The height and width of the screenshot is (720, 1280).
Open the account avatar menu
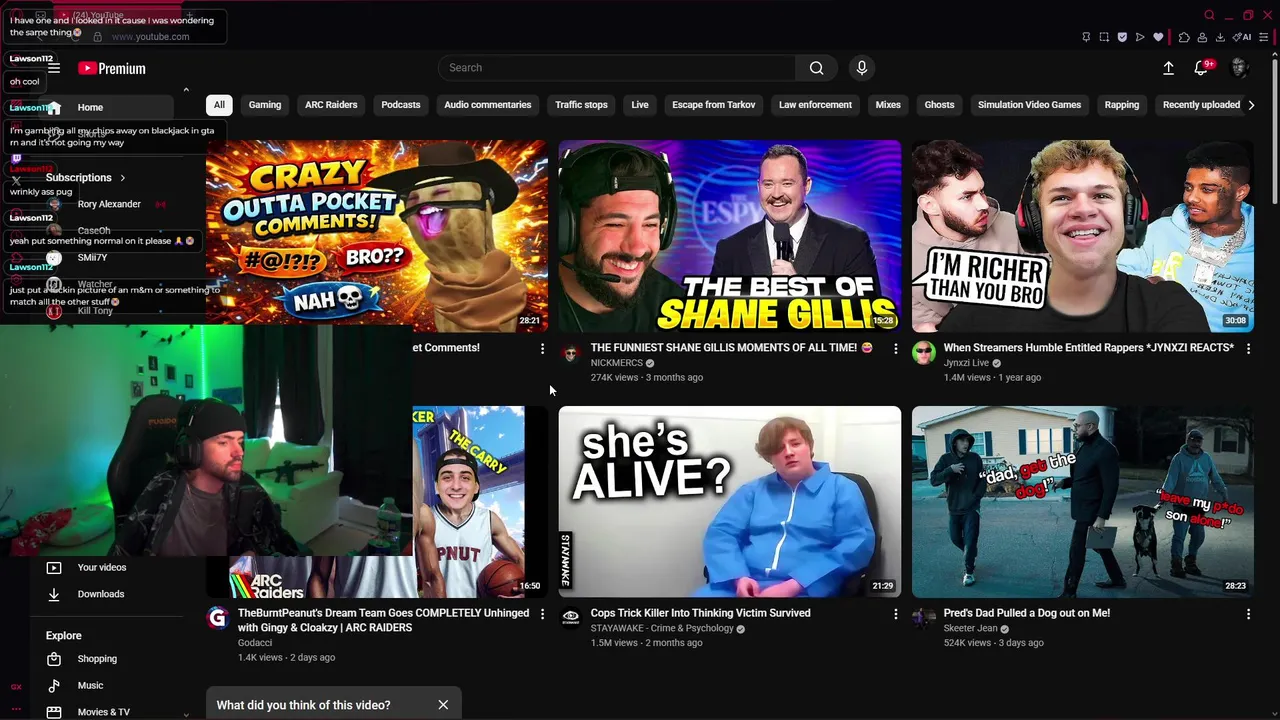point(1239,68)
